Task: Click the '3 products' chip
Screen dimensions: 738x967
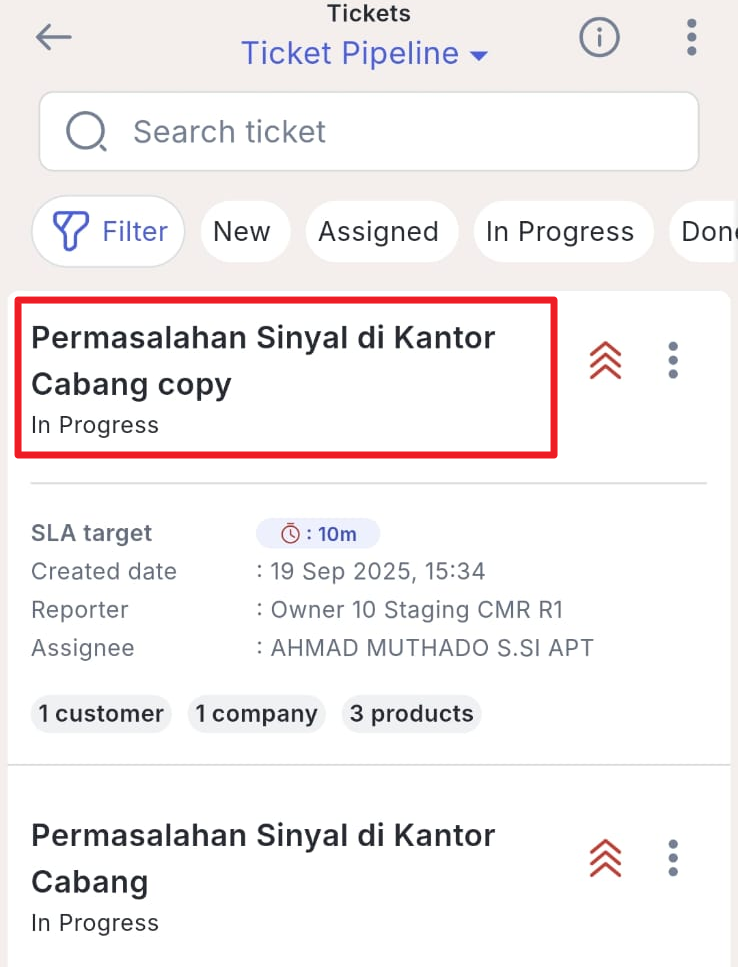Action: (411, 714)
